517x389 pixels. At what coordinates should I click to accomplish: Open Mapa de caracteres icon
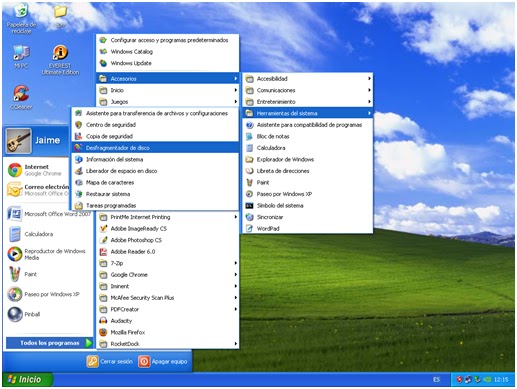pos(78,182)
